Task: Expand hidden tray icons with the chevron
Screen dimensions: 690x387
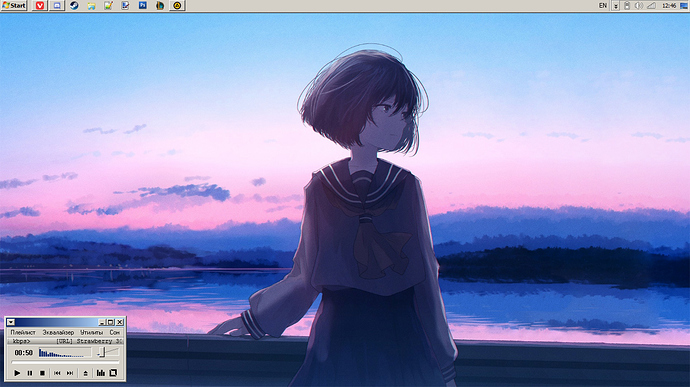Action: click(x=616, y=6)
